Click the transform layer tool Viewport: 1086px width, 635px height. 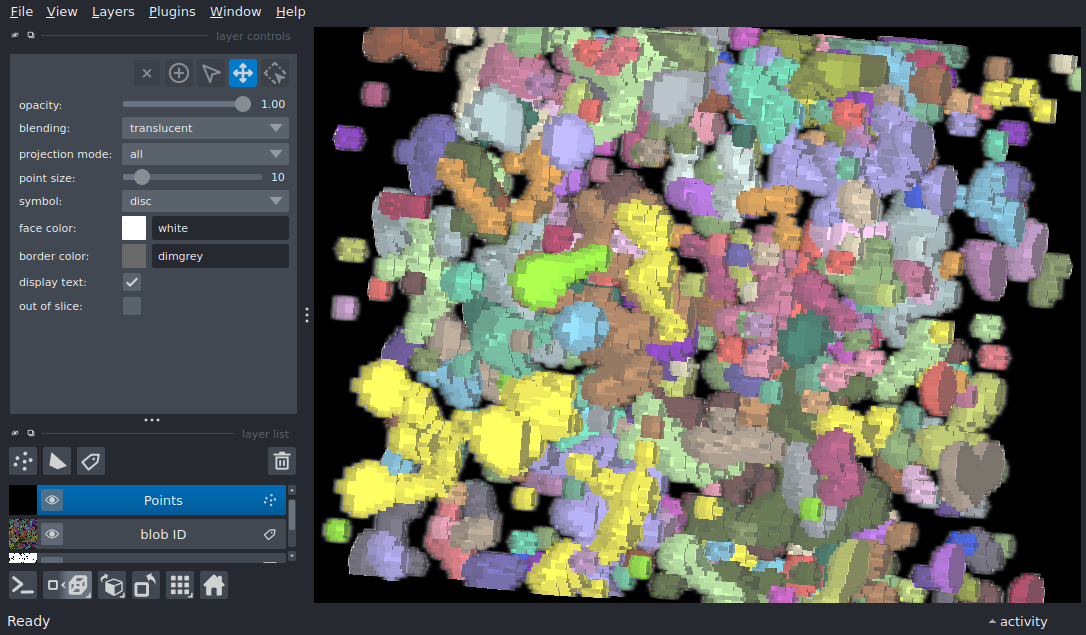275,73
